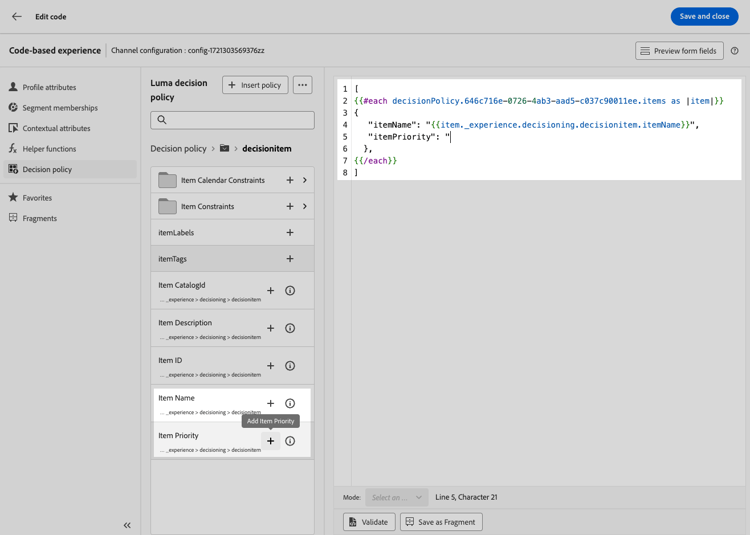Open the Mode dropdown selector
750x535 pixels.
(397, 497)
